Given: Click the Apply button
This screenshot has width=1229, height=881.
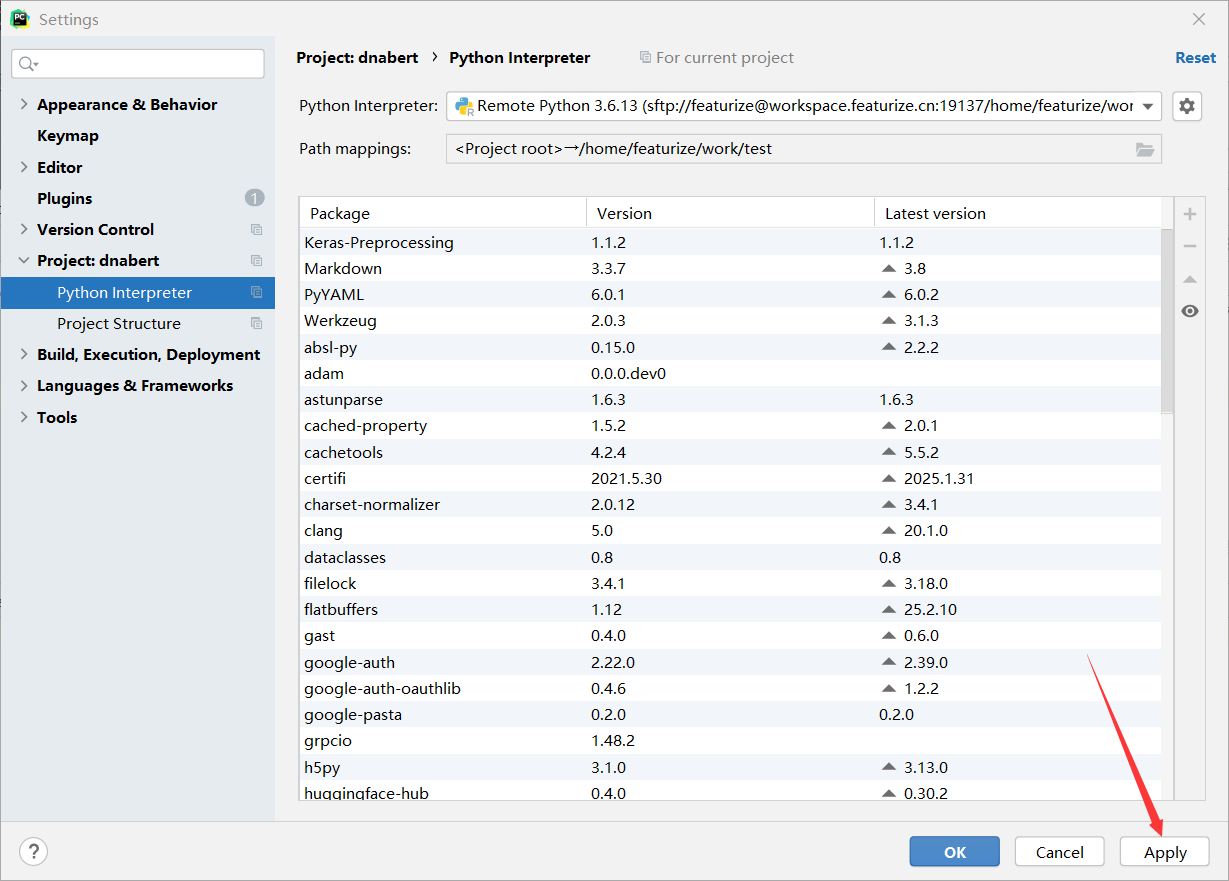Looking at the screenshot, I should tap(1165, 852).
